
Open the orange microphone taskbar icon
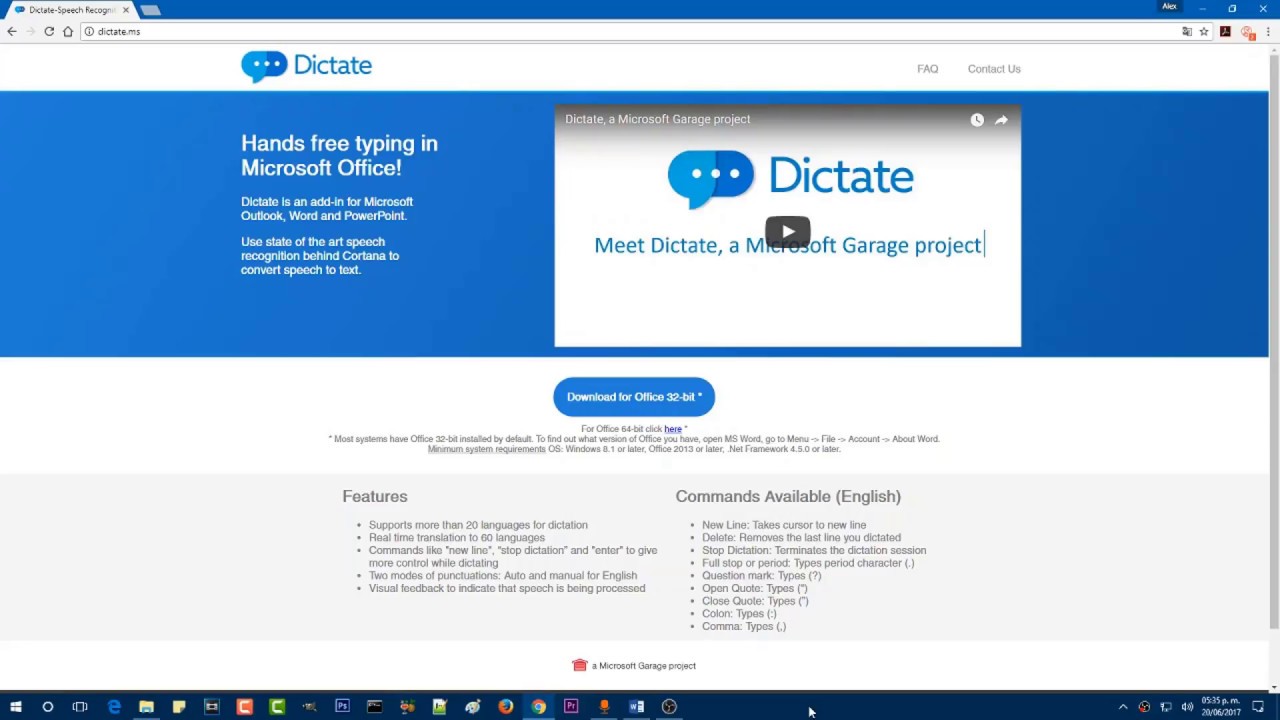point(604,707)
